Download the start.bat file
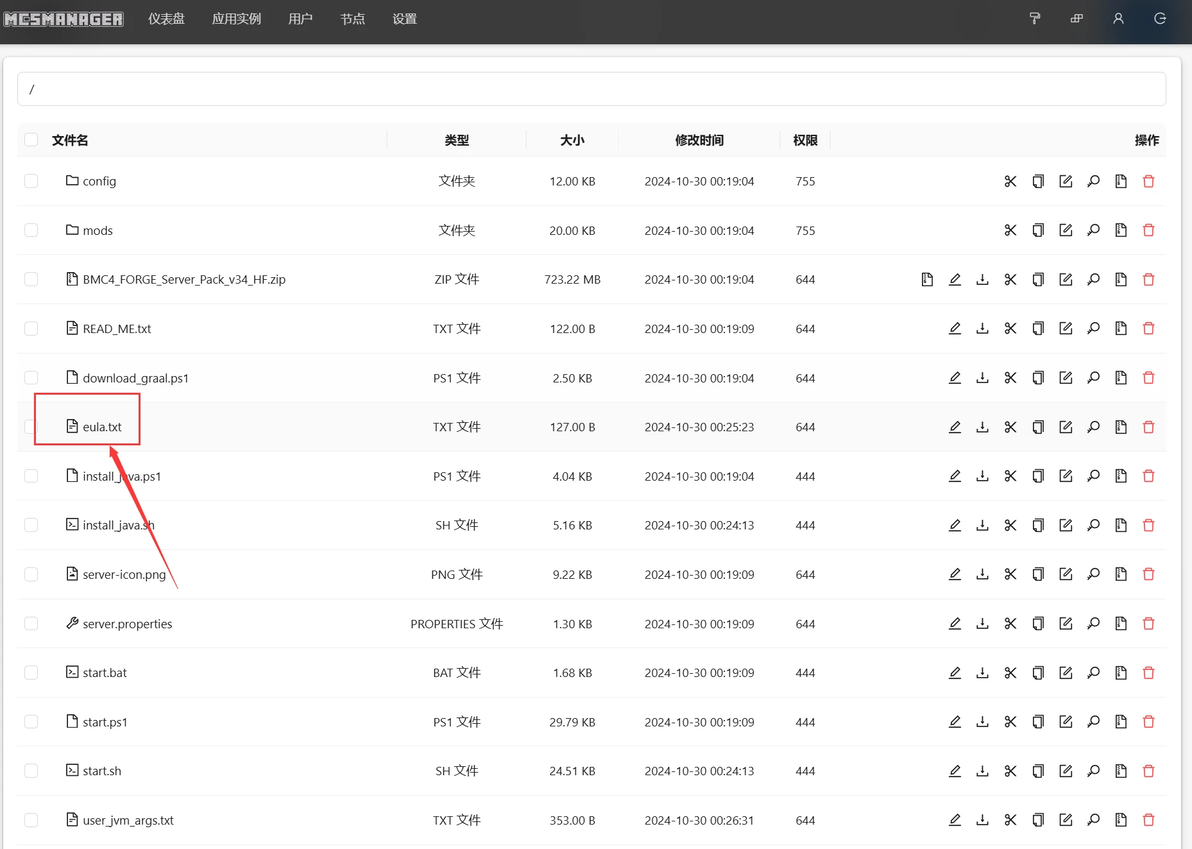The image size is (1192, 849). pos(982,673)
